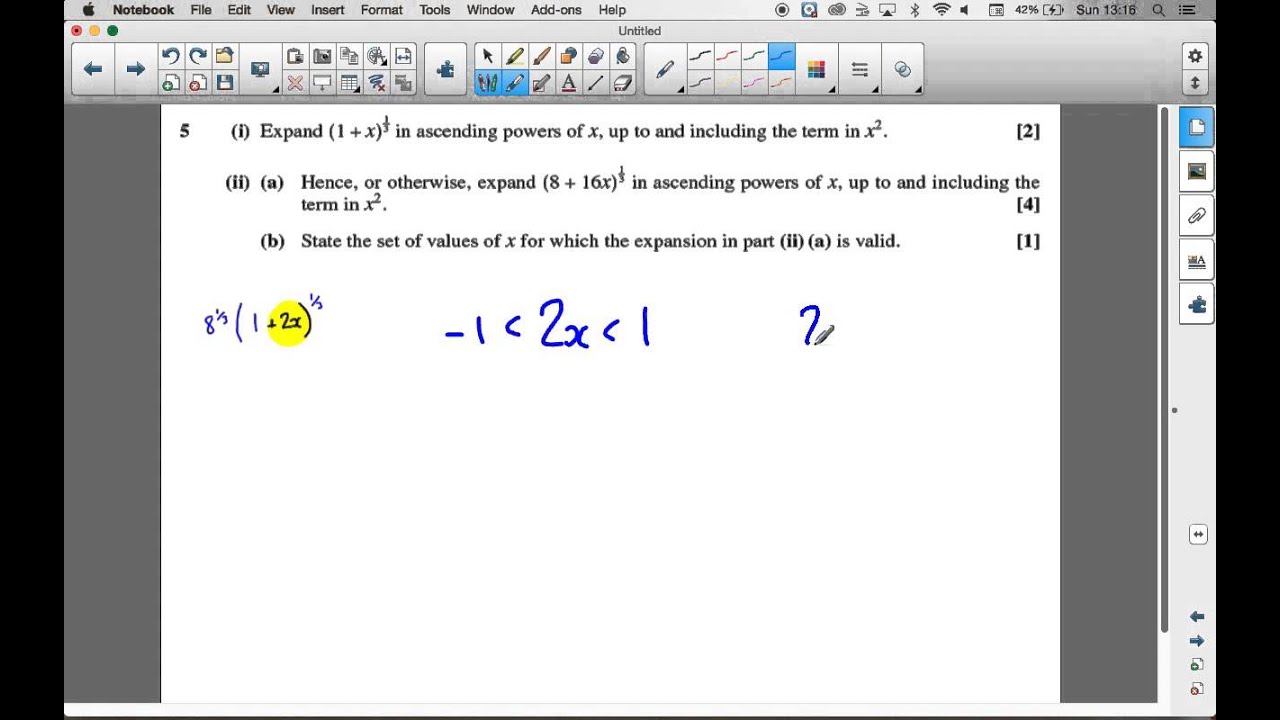Open the Add-ons tab in sidebar
The image size is (1280, 720).
tap(1197, 304)
